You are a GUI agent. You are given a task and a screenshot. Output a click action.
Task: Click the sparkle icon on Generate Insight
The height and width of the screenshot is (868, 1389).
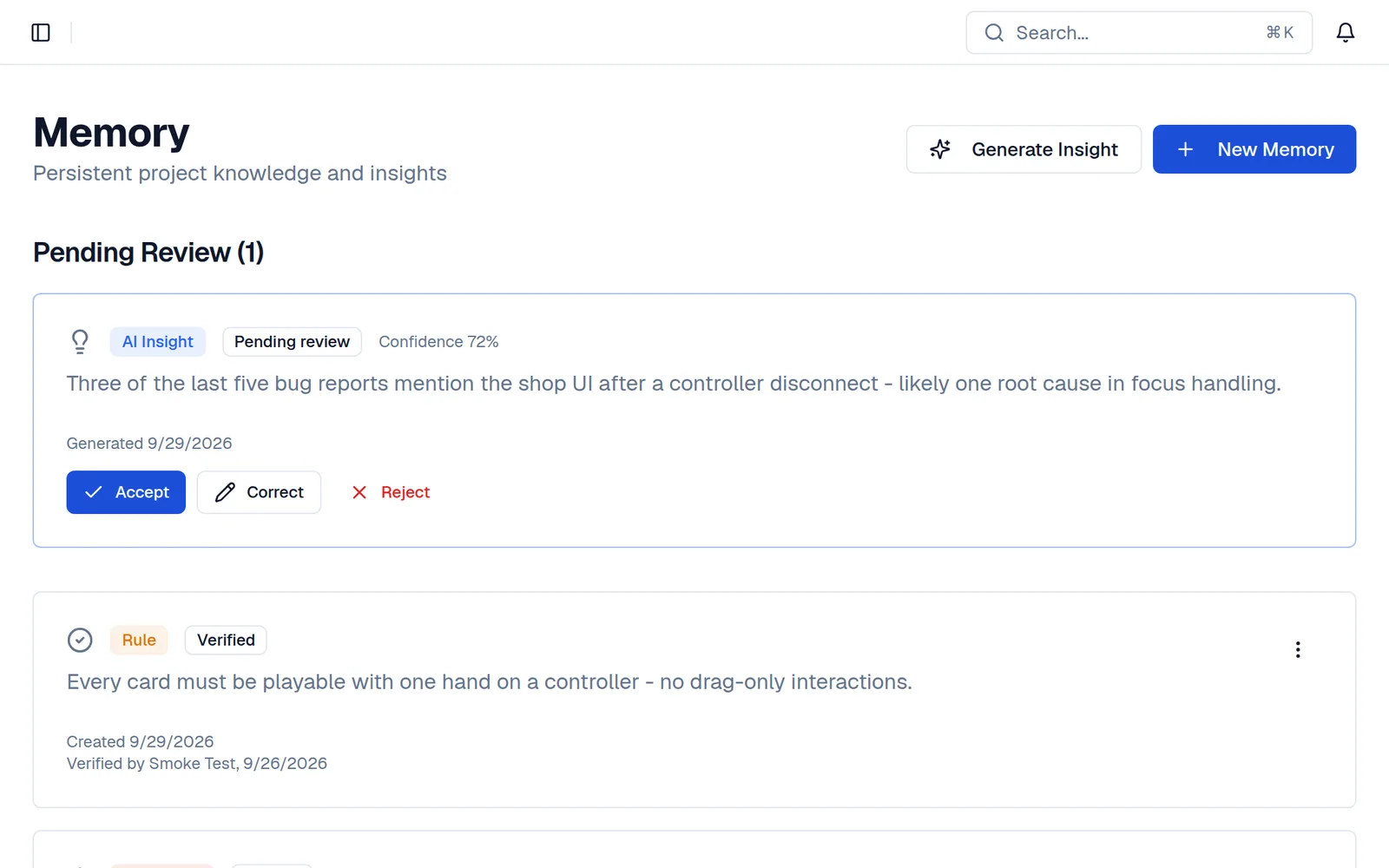[x=940, y=149]
